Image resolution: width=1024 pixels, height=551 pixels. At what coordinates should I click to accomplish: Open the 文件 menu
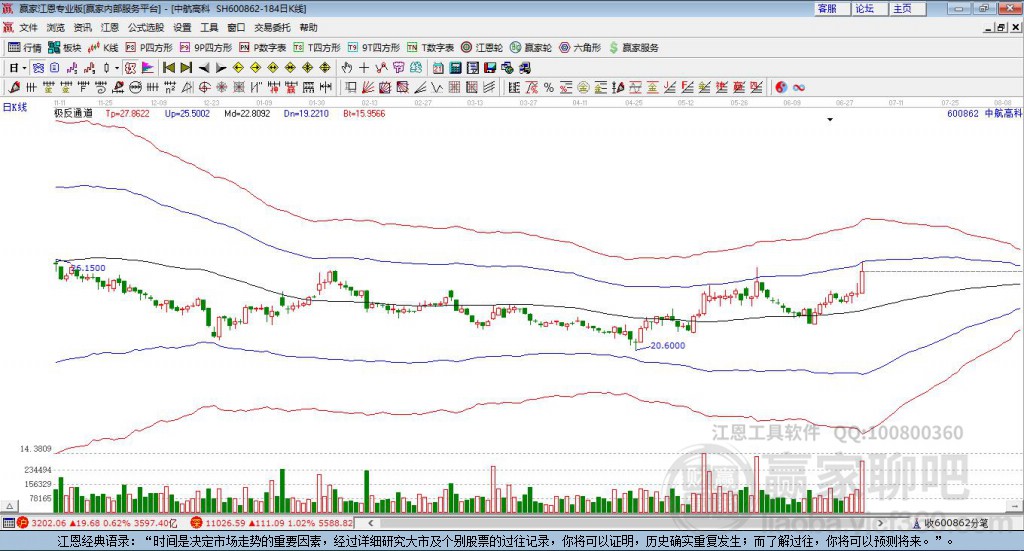point(28,27)
